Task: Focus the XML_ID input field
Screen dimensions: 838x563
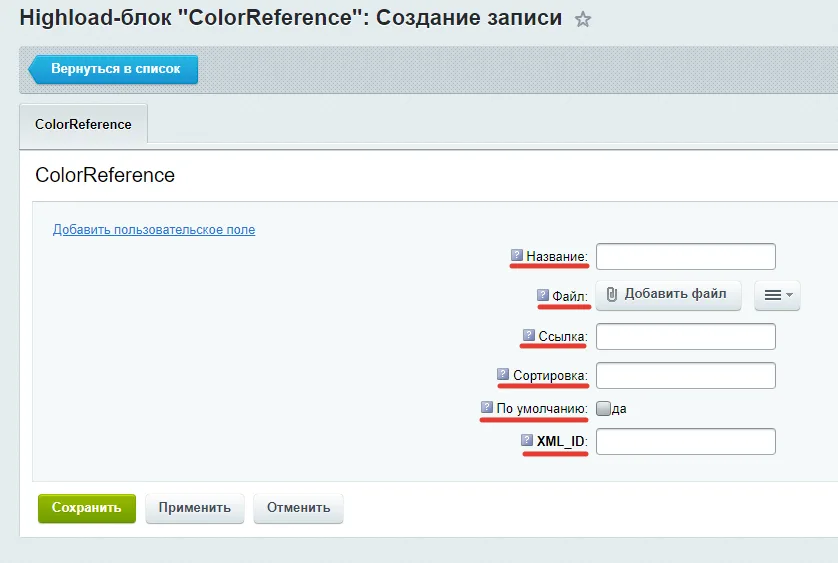Action: click(686, 442)
